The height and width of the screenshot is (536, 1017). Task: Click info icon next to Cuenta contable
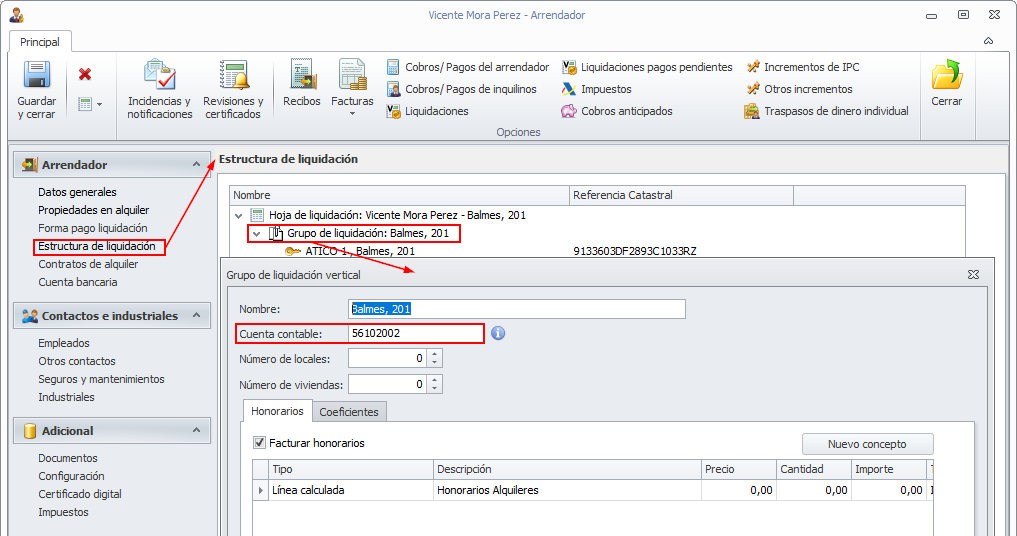coord(497,333)
